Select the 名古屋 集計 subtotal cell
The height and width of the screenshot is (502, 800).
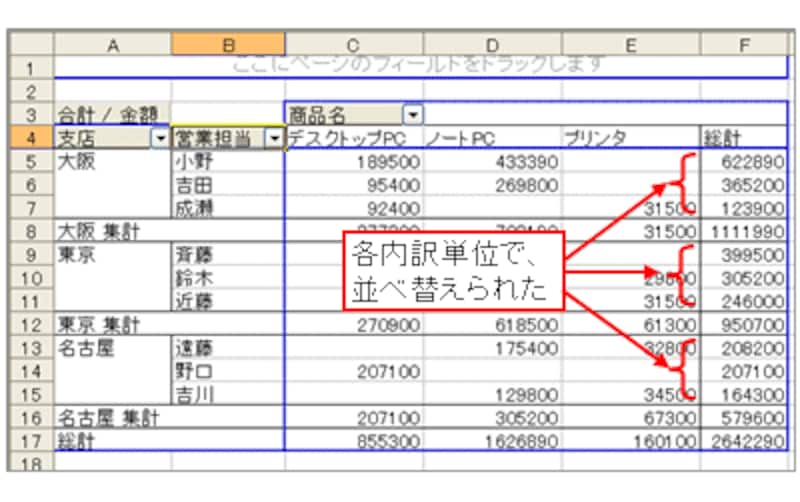(x=112, y=417)
